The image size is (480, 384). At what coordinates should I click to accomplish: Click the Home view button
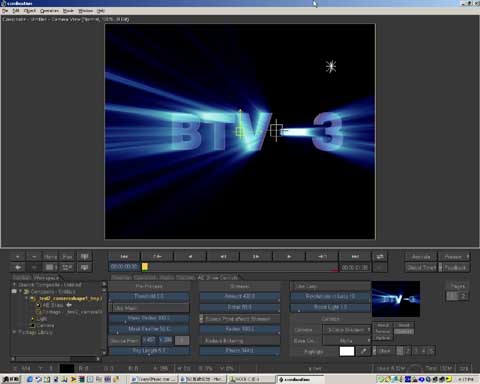click(x=50, y=257)
